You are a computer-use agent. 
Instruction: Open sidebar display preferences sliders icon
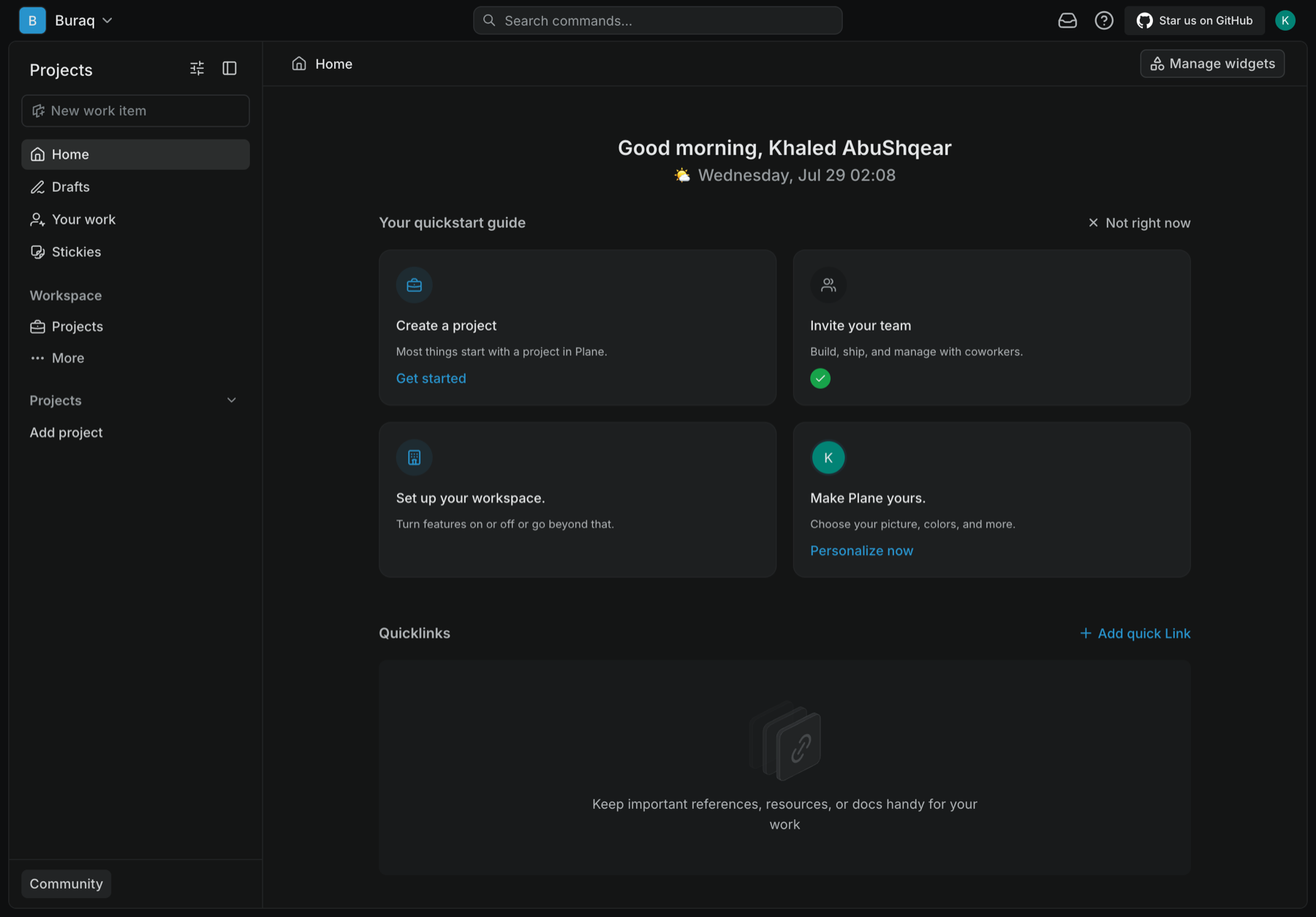click(x=197, y=68)
